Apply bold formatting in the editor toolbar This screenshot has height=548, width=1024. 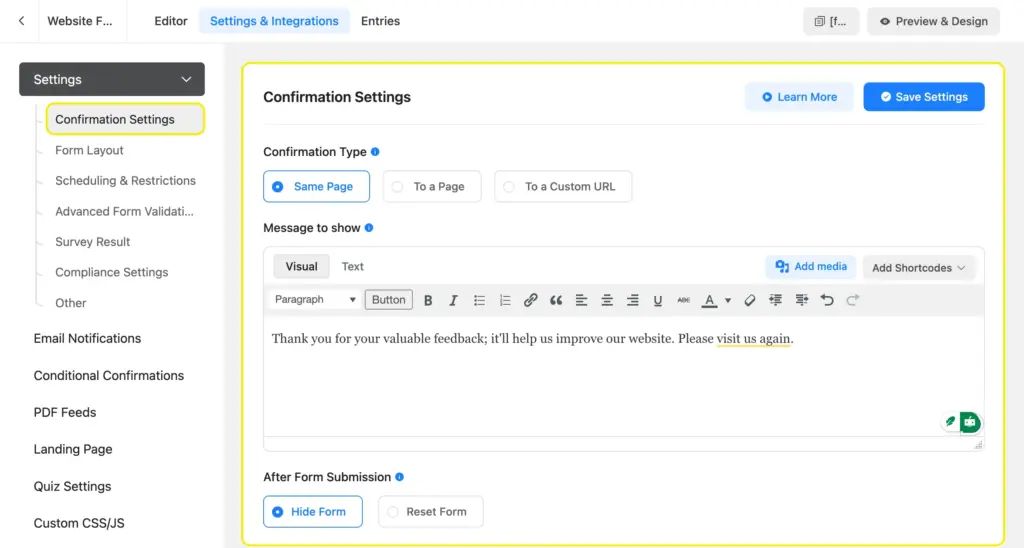(x=428, y=300)
